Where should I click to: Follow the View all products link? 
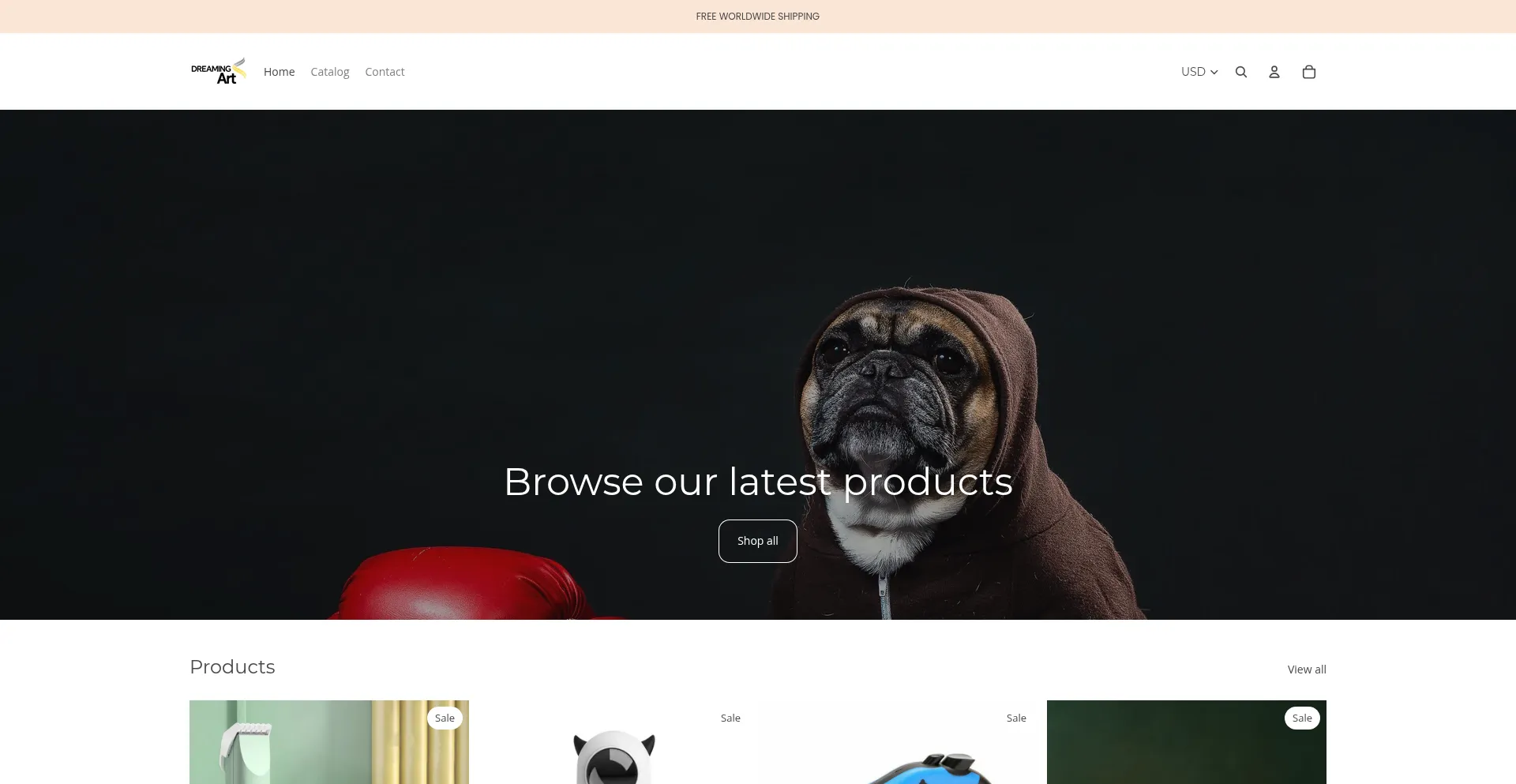[1307, 670]
